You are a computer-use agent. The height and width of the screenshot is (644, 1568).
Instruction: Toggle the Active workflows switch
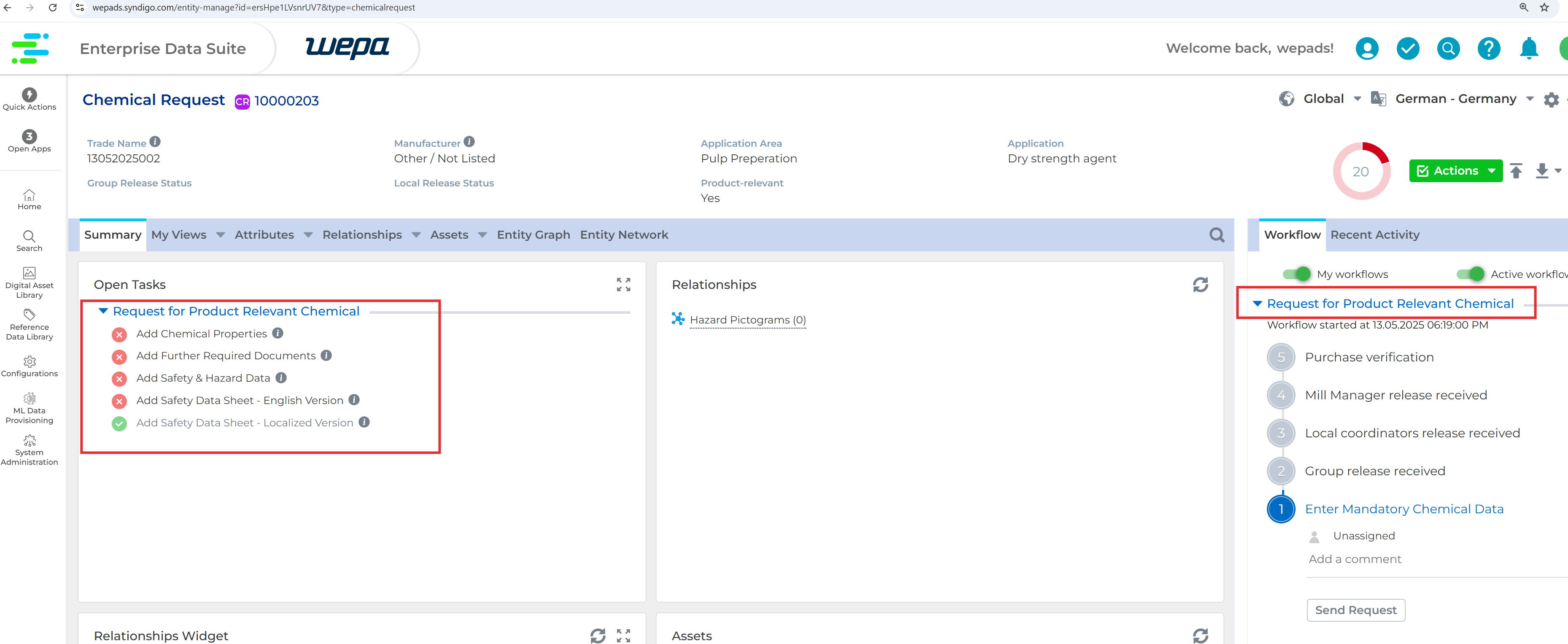pyautogui.click(x=1470, y=274)
